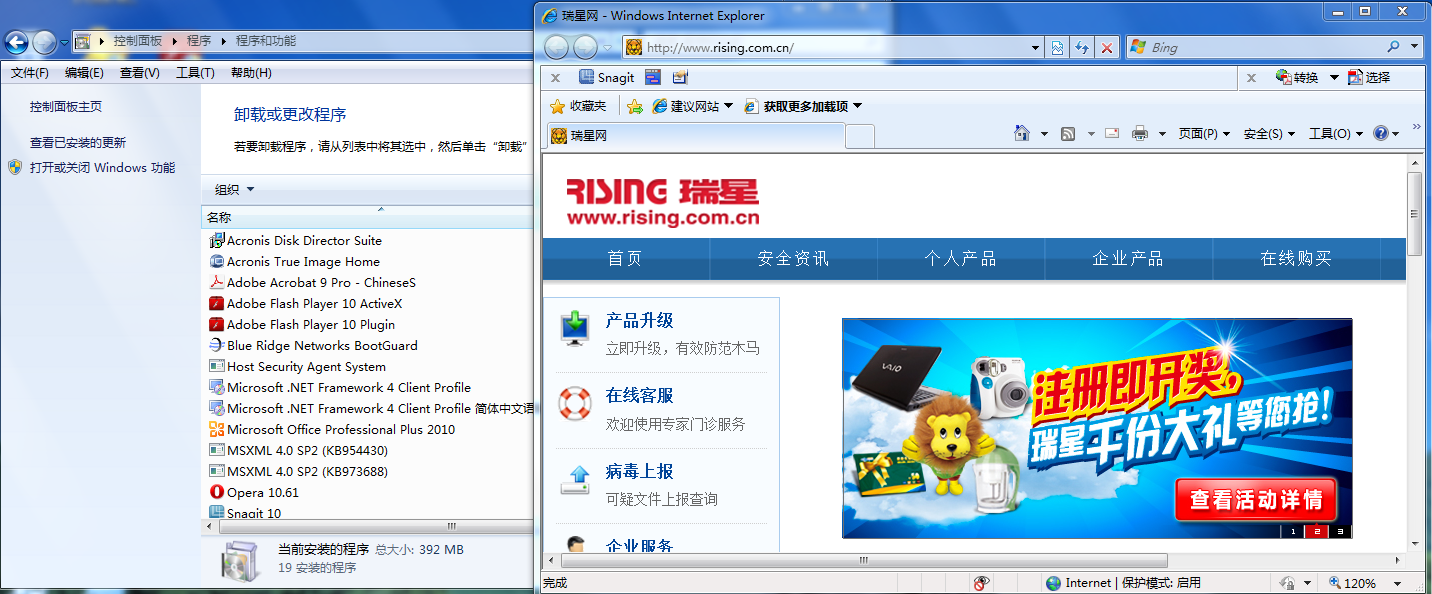The height and width of the screenshot is (594, 1432).
Task: Click the popup blocker icon in IE status bar
Action: click(981, 583)
